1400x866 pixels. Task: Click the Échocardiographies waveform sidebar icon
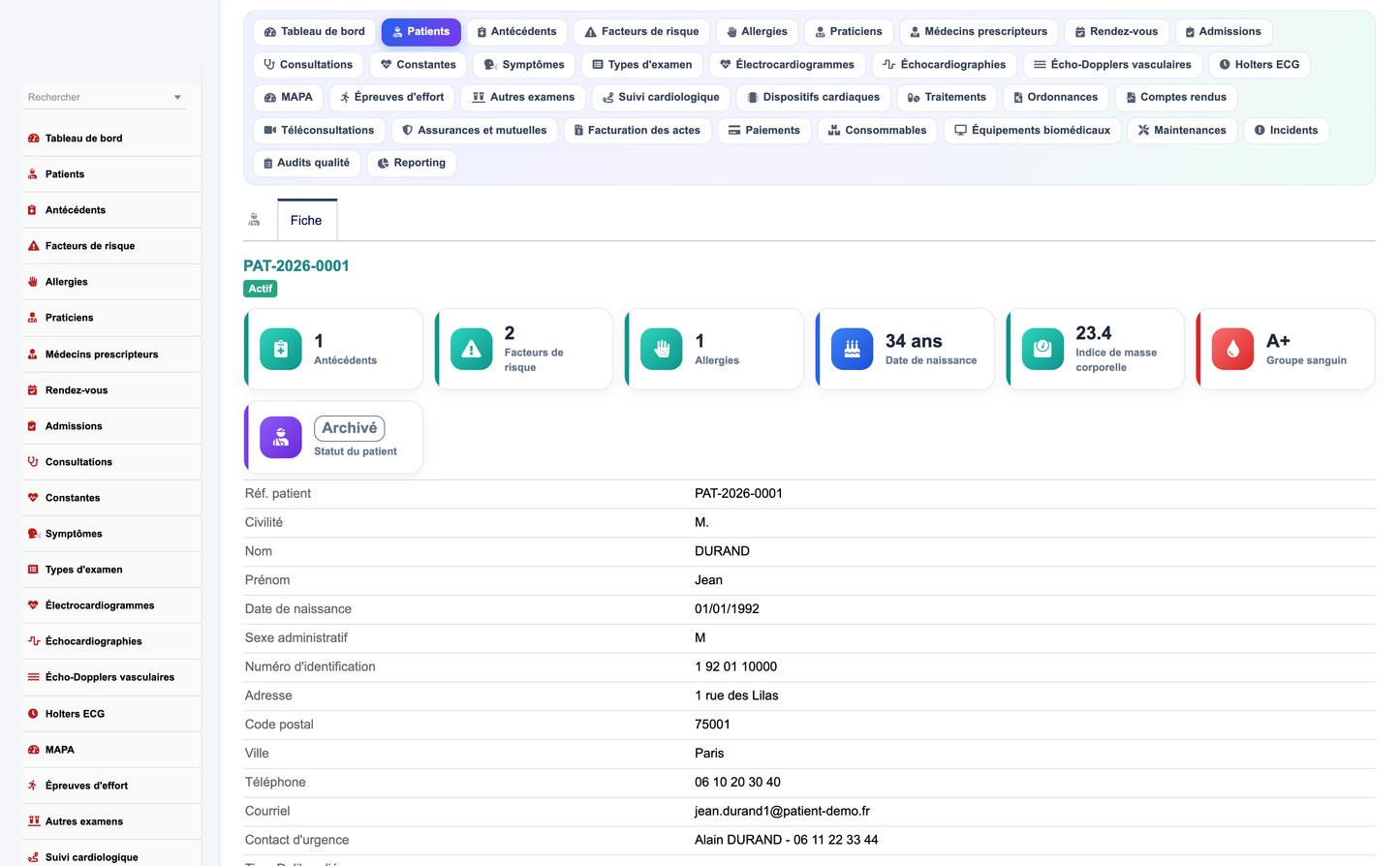coord(33,641)
